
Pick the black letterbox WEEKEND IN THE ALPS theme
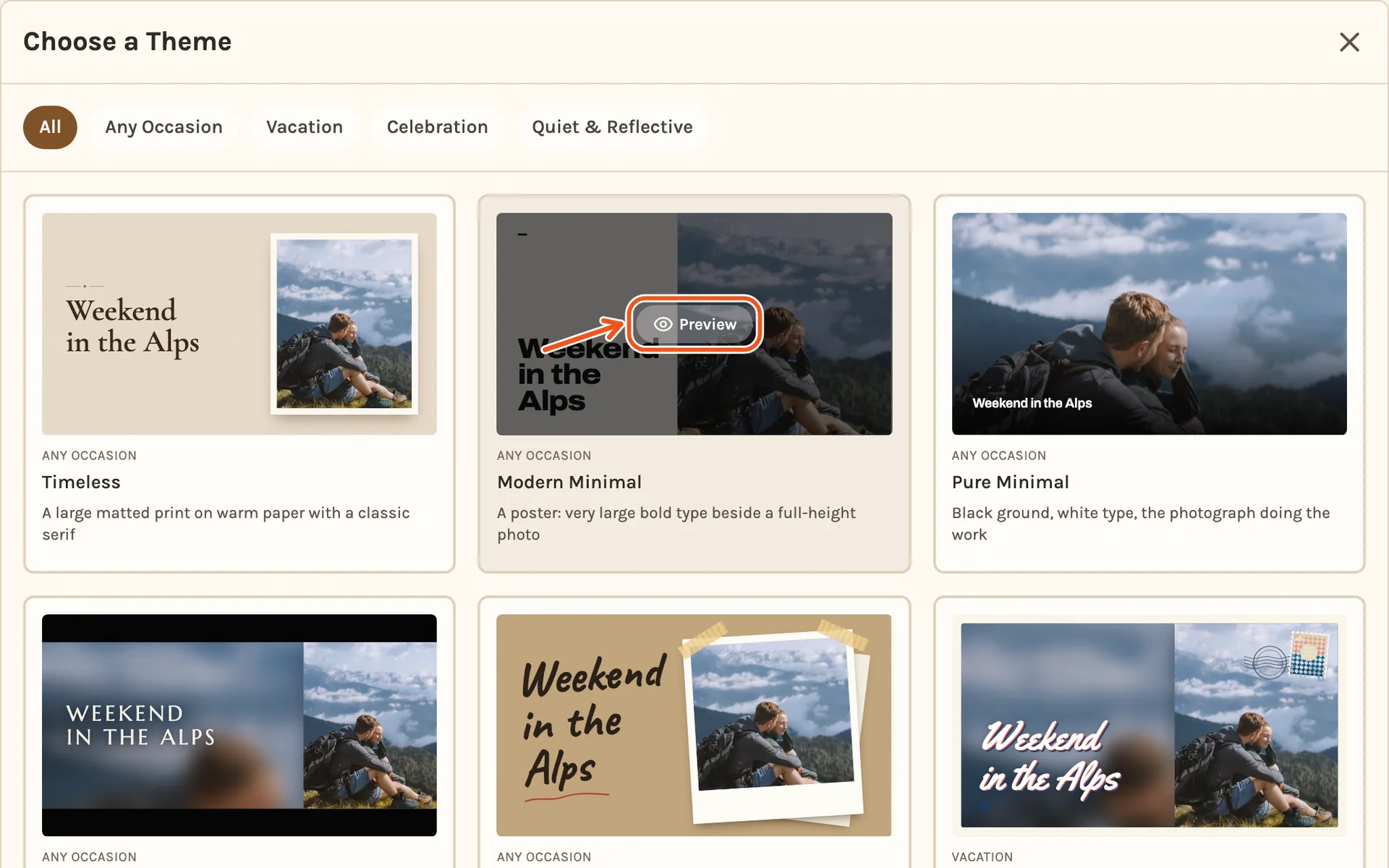click(239, 725)
